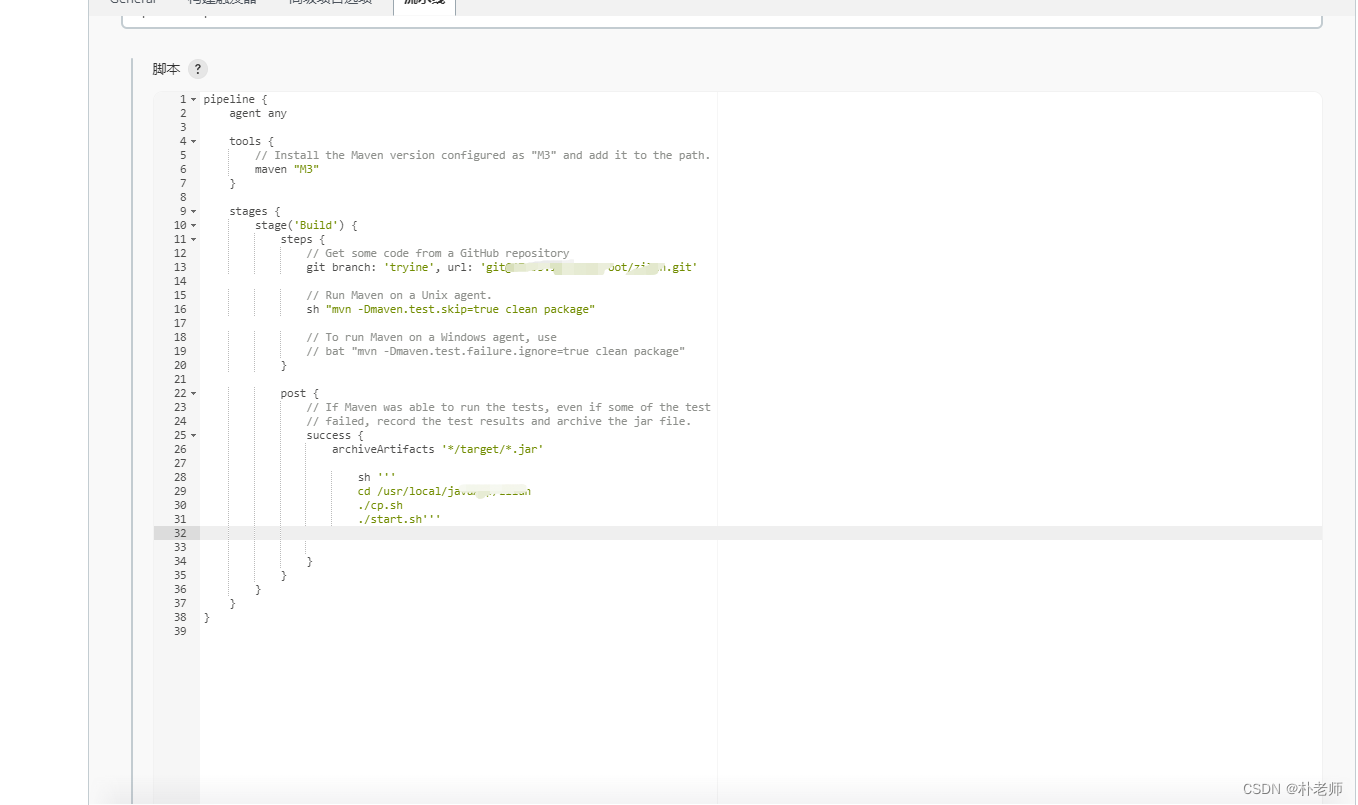Click the archiveArtifacts '*/target/*.jar' line
1358x805 pixels.
[x=438, y=449]
